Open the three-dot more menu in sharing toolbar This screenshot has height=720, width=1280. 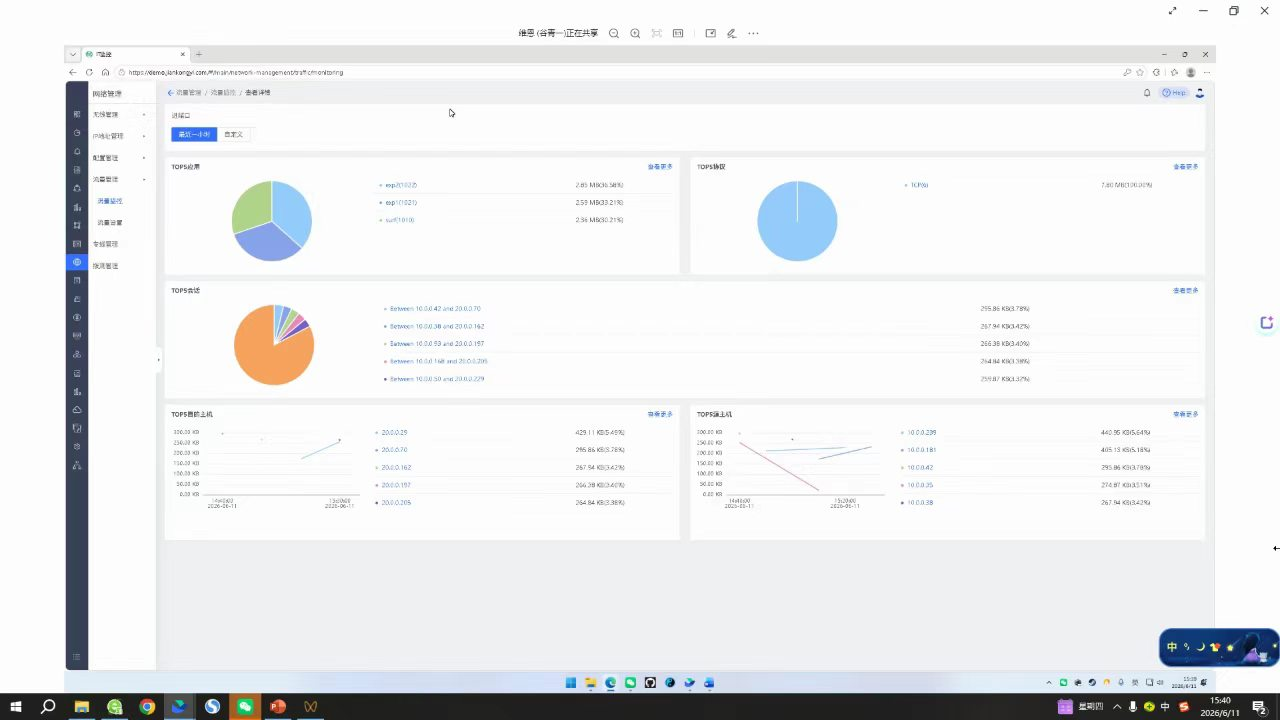pyautogui.click(x=753, y=33)
